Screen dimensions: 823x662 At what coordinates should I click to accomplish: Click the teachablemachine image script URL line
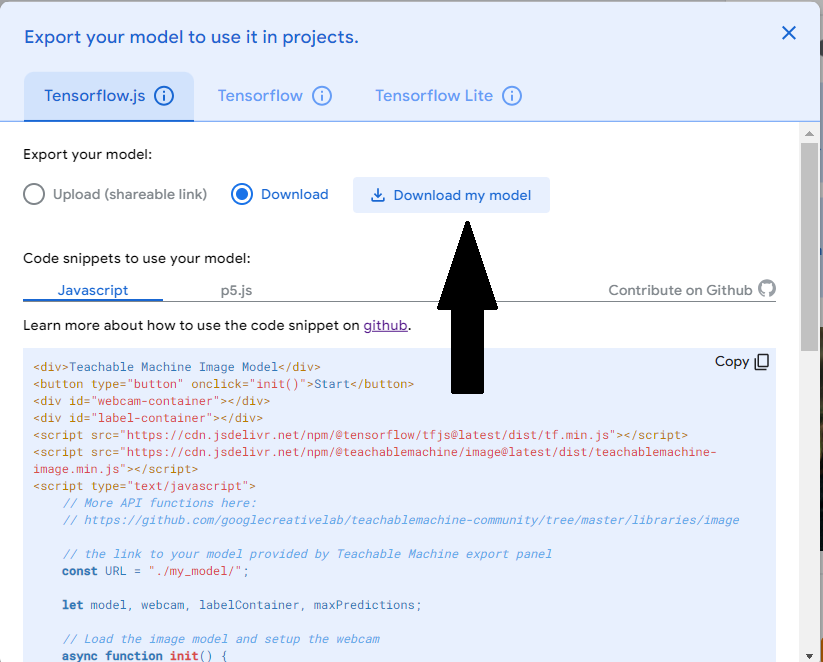pyautogui.click(x=375, y=460)
